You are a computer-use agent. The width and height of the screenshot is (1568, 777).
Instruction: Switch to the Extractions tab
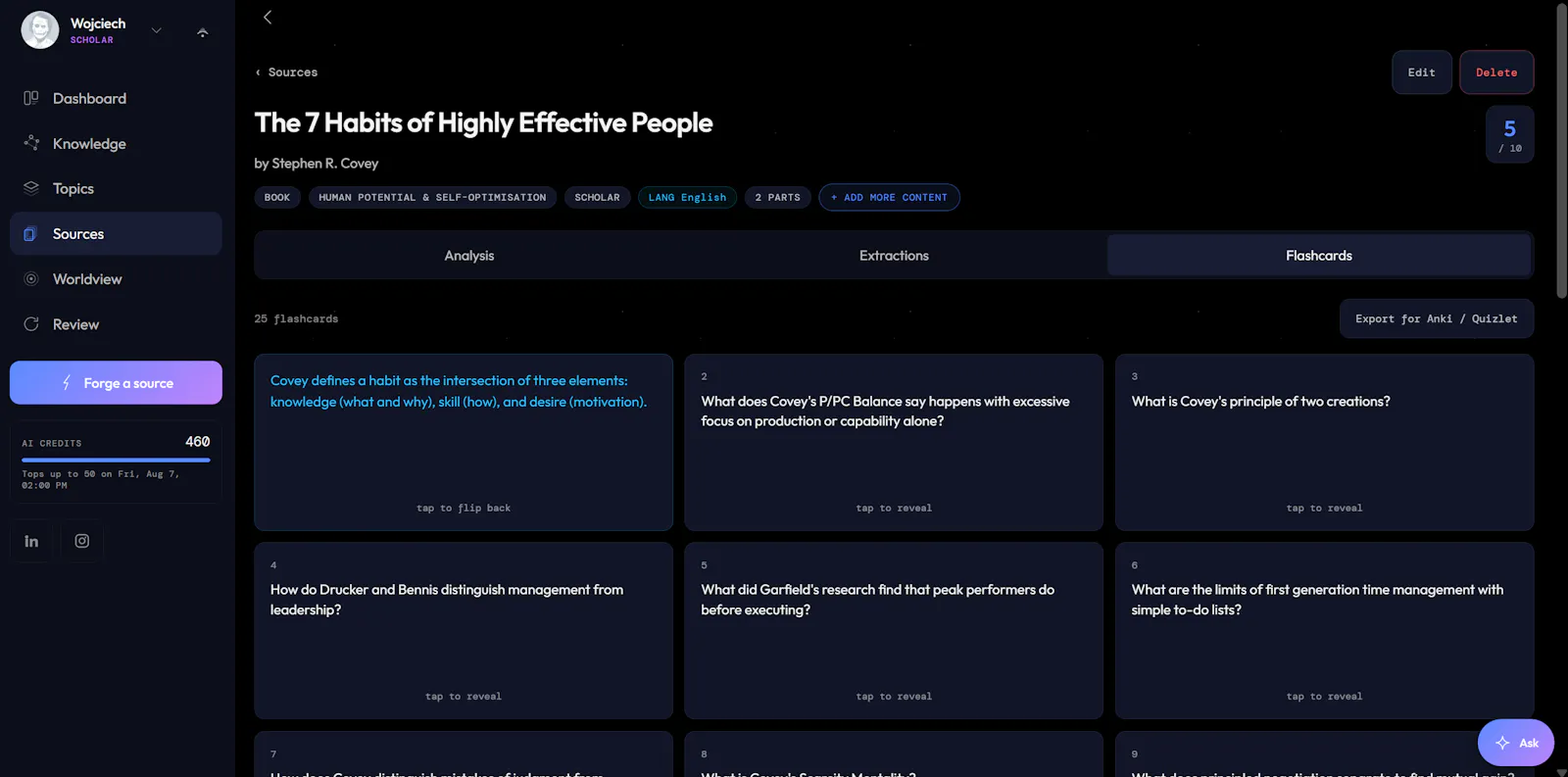[894, 256]
